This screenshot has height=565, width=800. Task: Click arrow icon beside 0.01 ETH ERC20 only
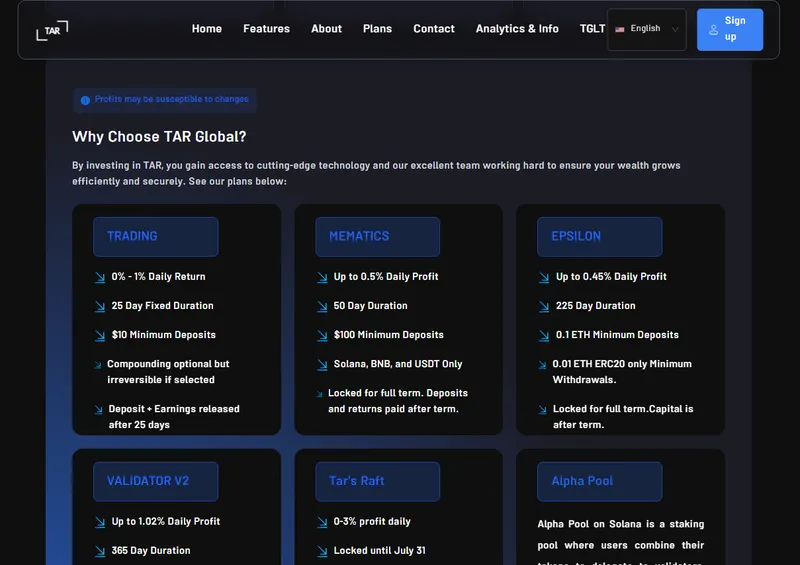(x=542, y=364)
